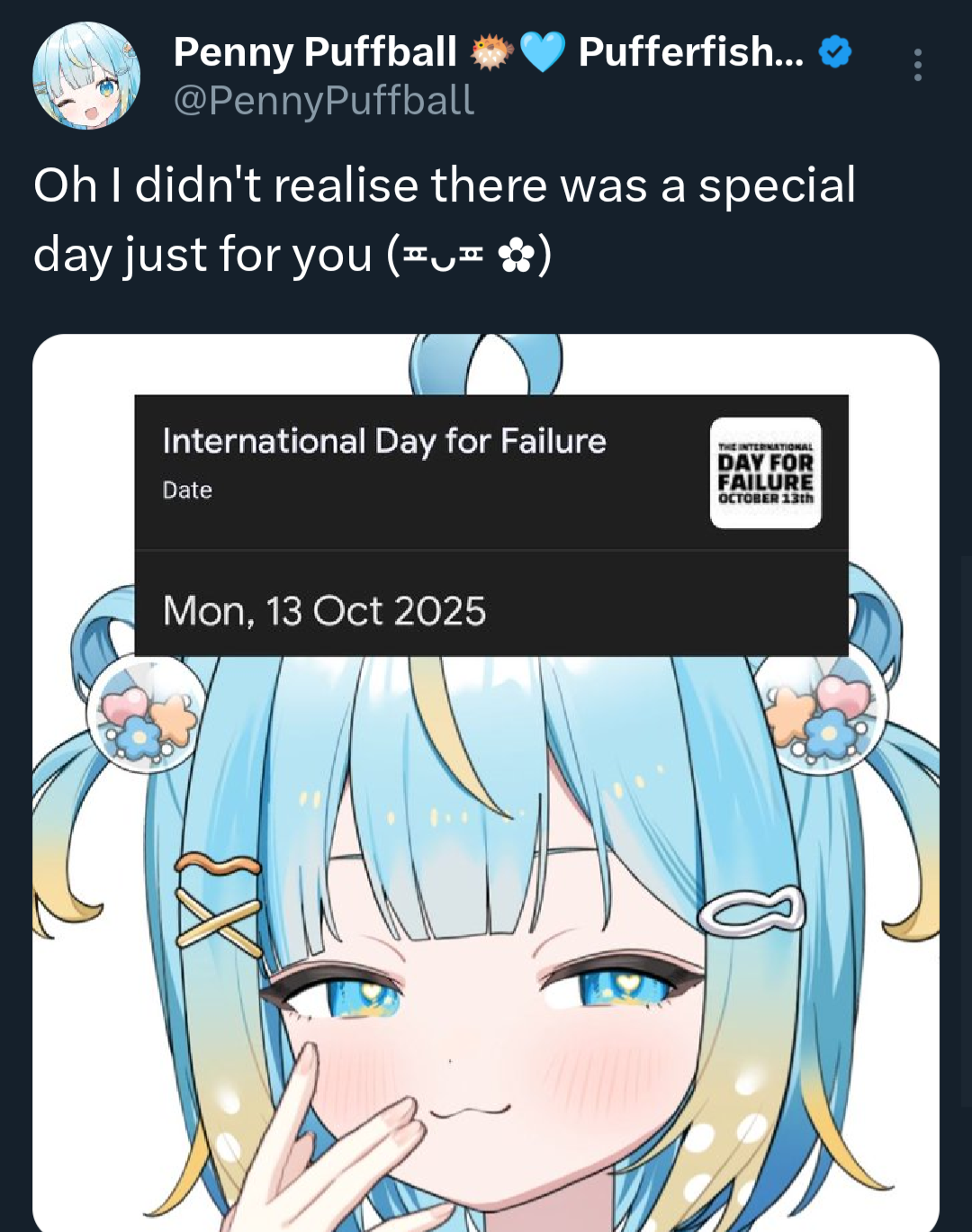Screen dimensions: 972x1232
Task: Click the white fish hair clip
Action: 751,910
